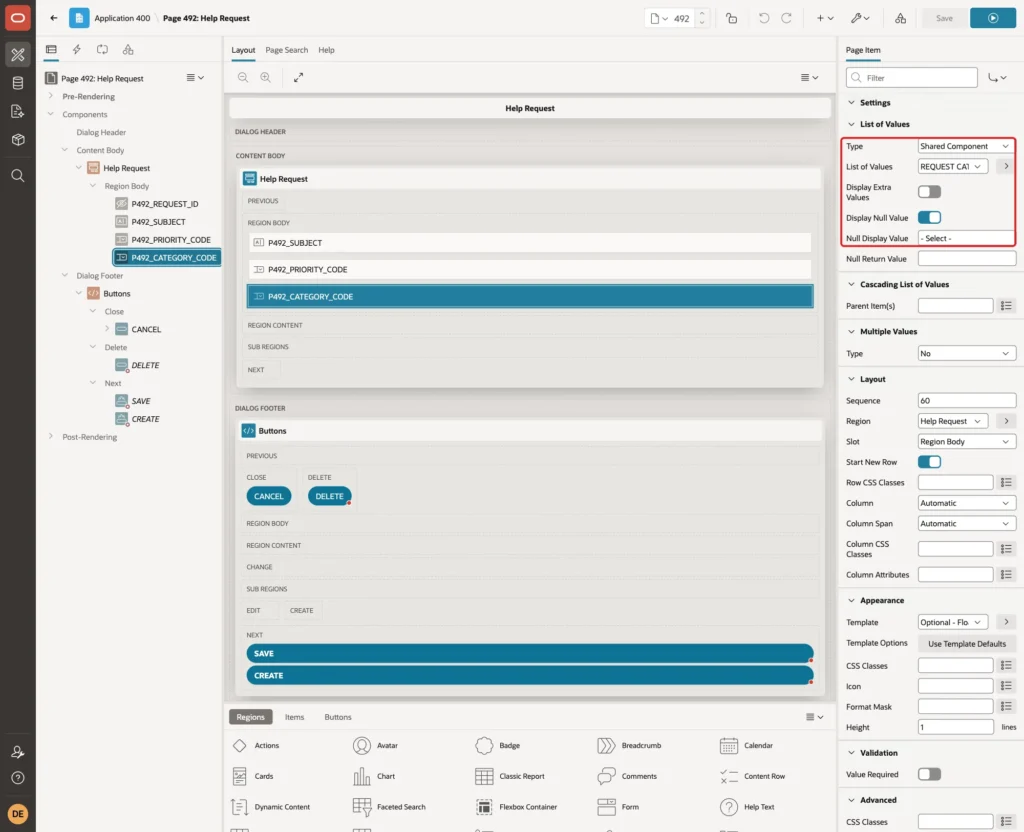Select the CANCEL button in layout
Viewport: 1024px width, 832px height.
[x=268, y=496]
